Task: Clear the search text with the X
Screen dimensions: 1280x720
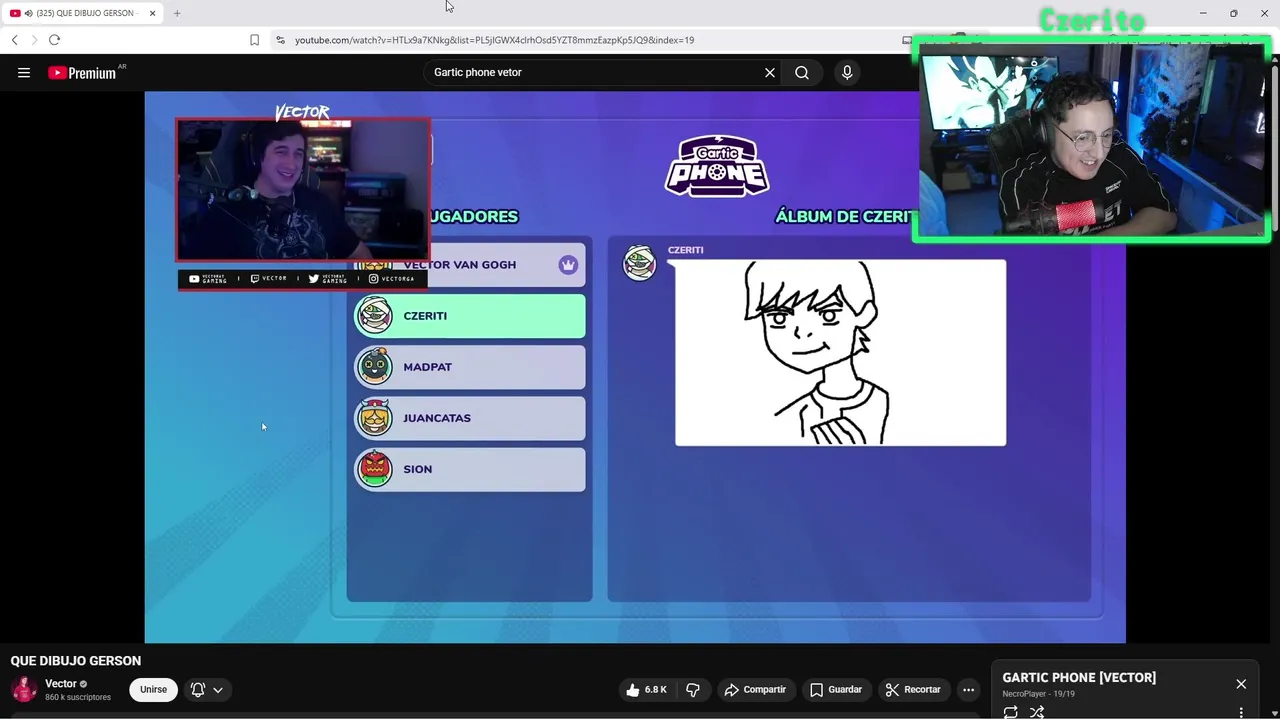Action: coord(770,72)
